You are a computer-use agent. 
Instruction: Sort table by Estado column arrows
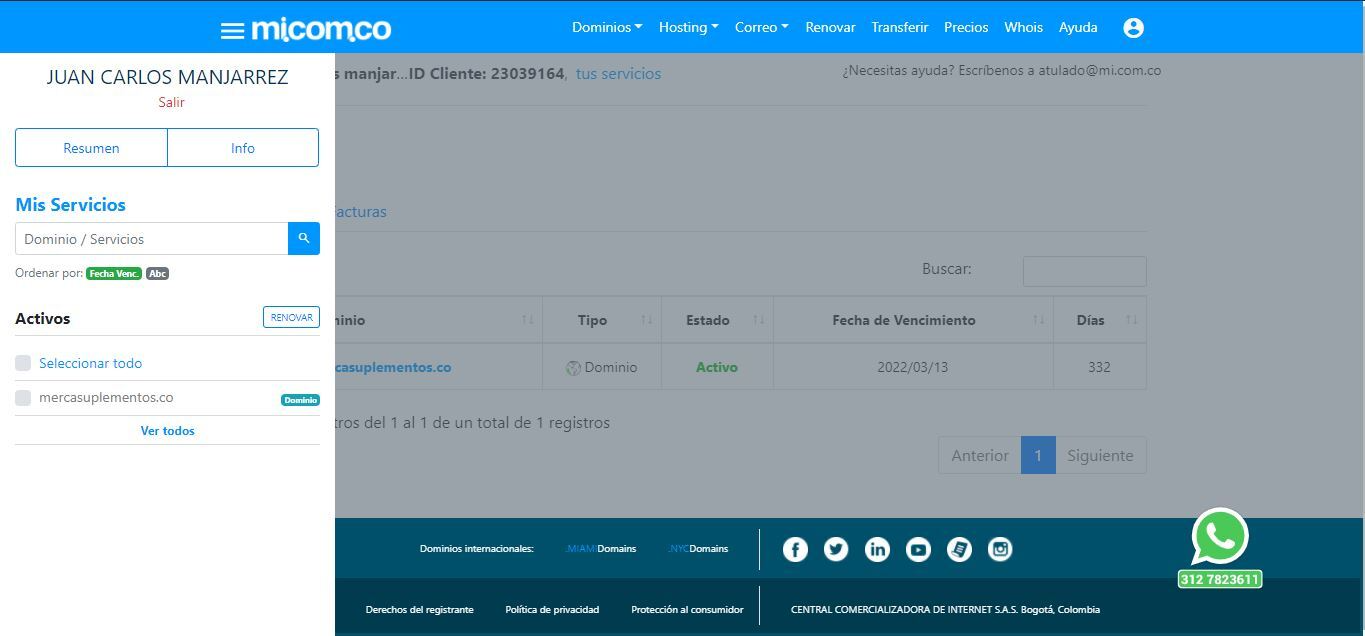(758, 320)
